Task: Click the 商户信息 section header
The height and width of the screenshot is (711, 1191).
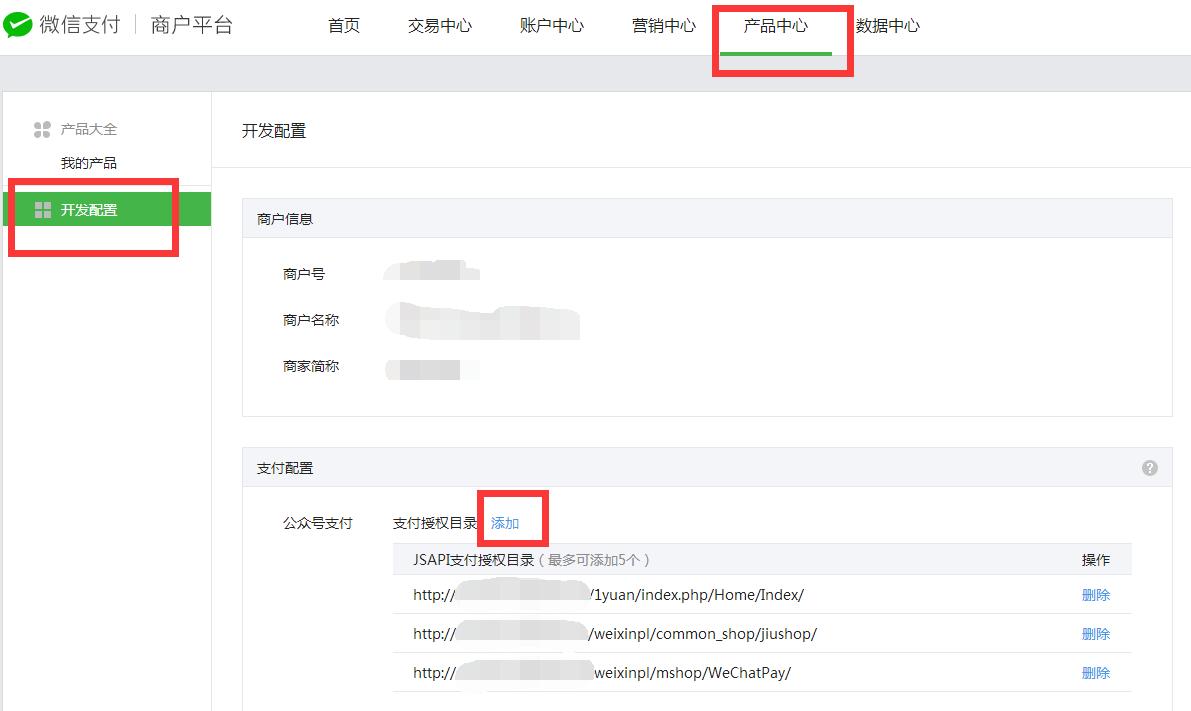Action: click(285, 220)
